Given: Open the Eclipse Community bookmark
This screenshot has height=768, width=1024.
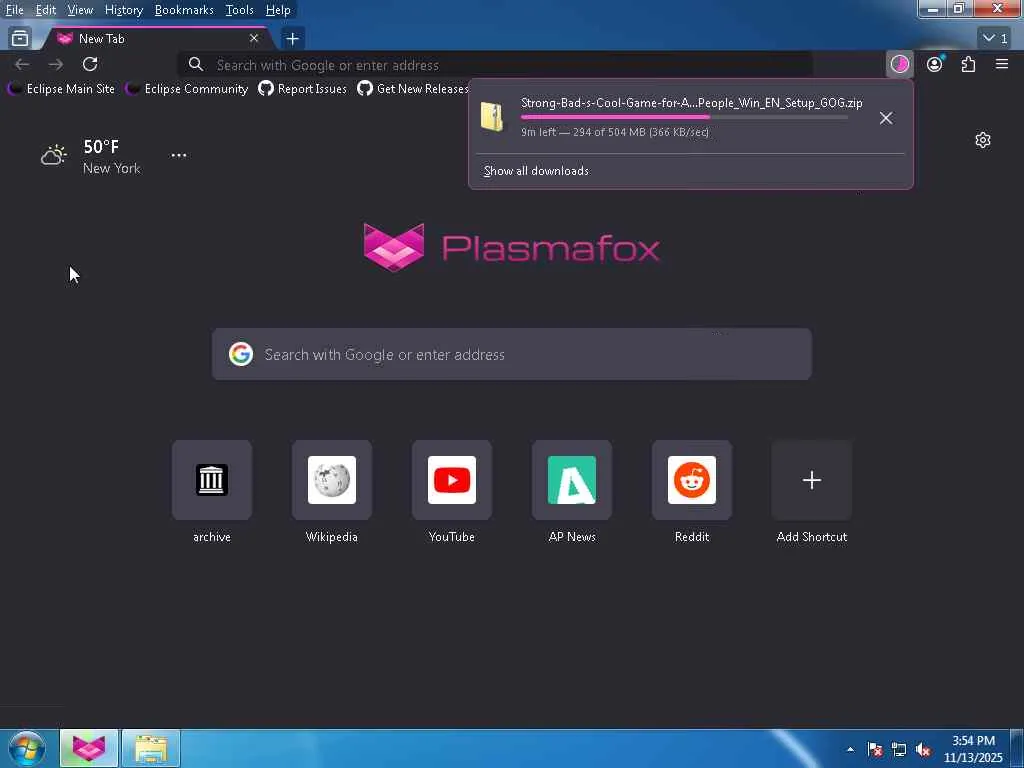Looking at the screenshot, I should [187, 88].
